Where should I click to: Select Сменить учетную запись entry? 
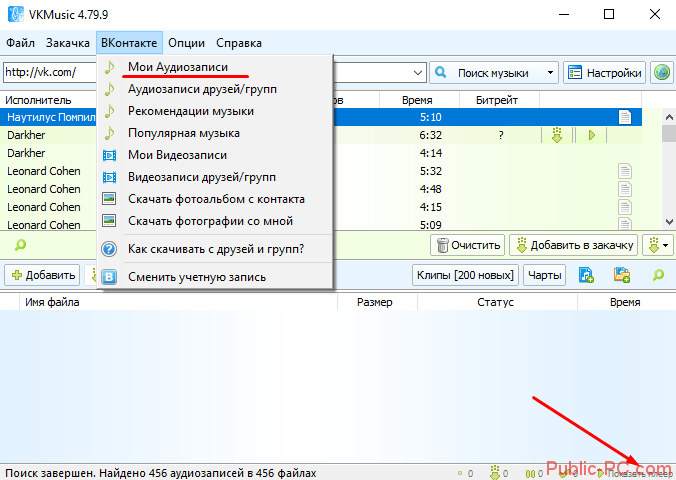pyautogui.click(x=215, y=277)
